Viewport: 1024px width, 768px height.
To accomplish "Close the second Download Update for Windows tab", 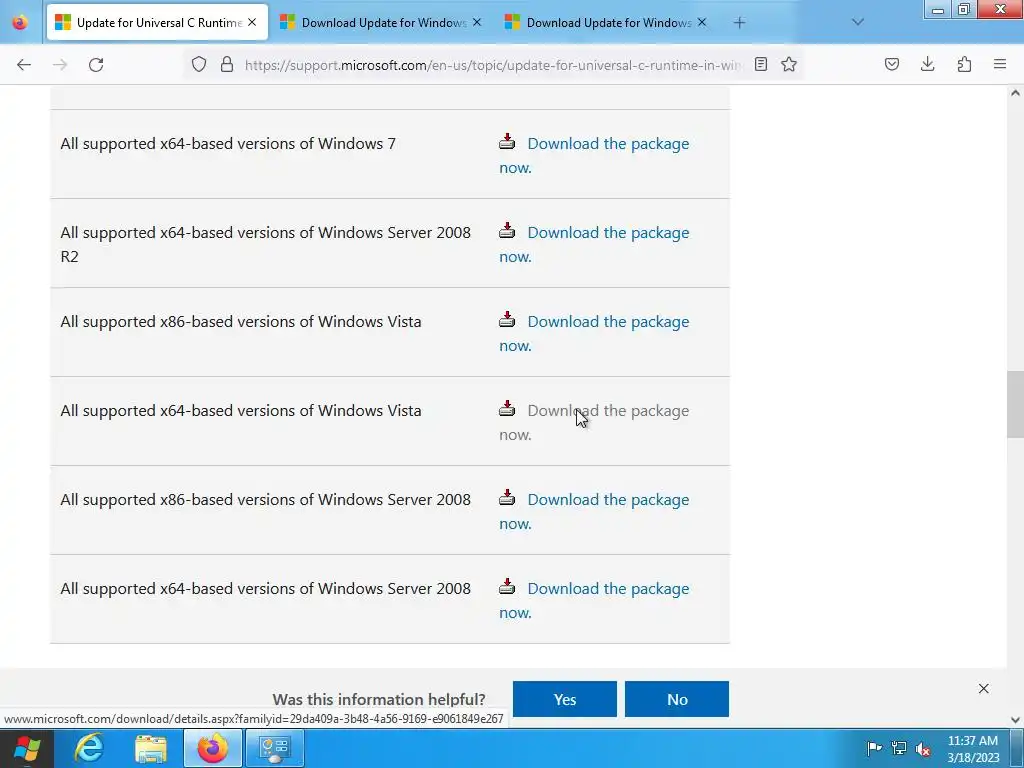I will point(477,22).
